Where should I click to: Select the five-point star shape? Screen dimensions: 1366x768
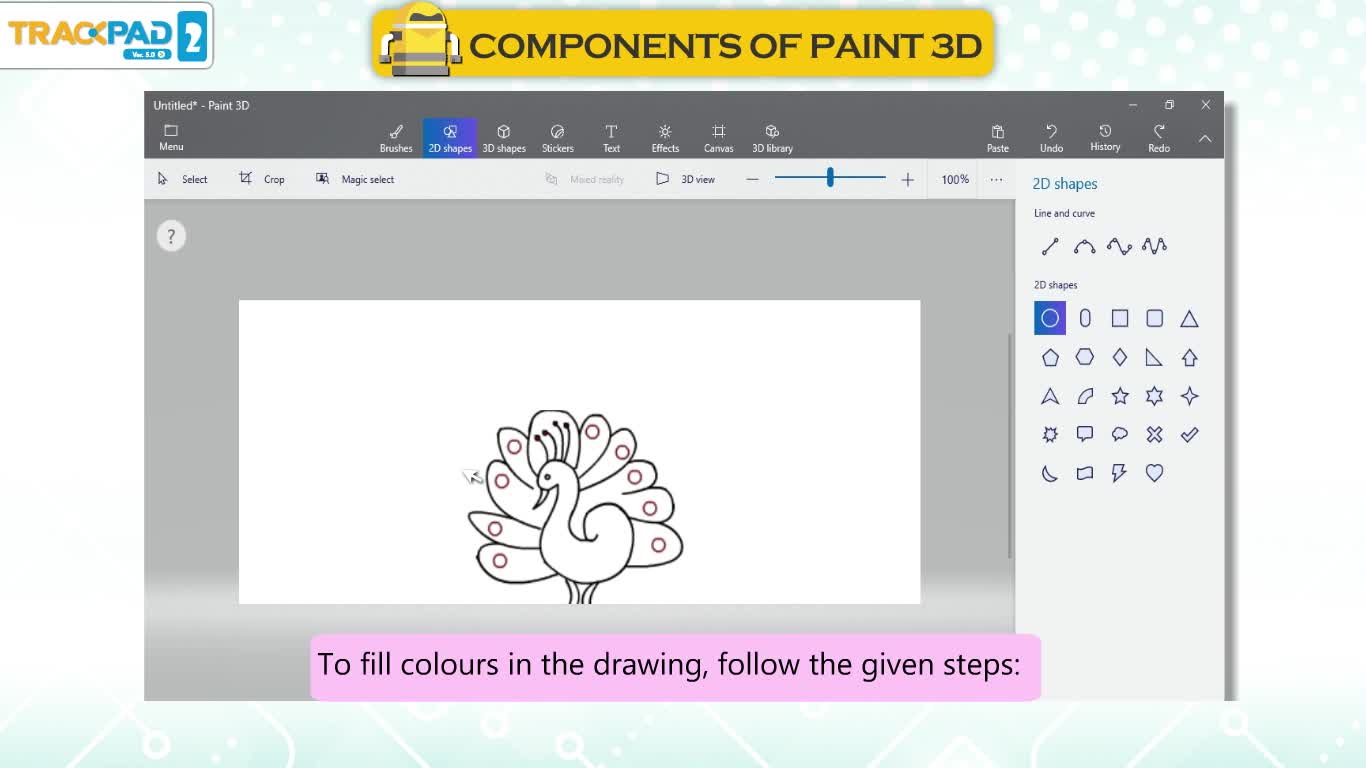(x=1120, y=396)
